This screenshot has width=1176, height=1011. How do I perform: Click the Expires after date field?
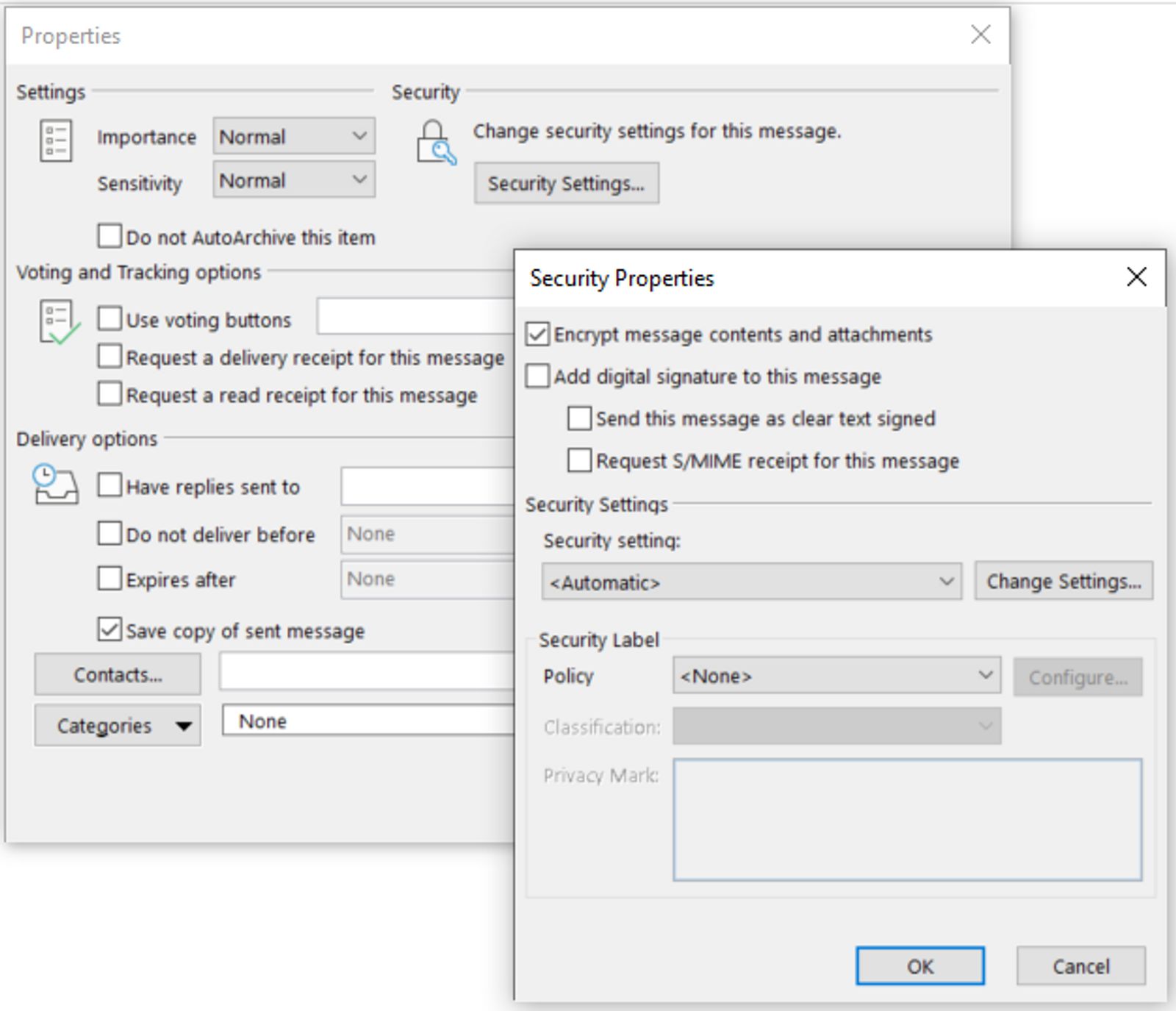pos(428,579)
